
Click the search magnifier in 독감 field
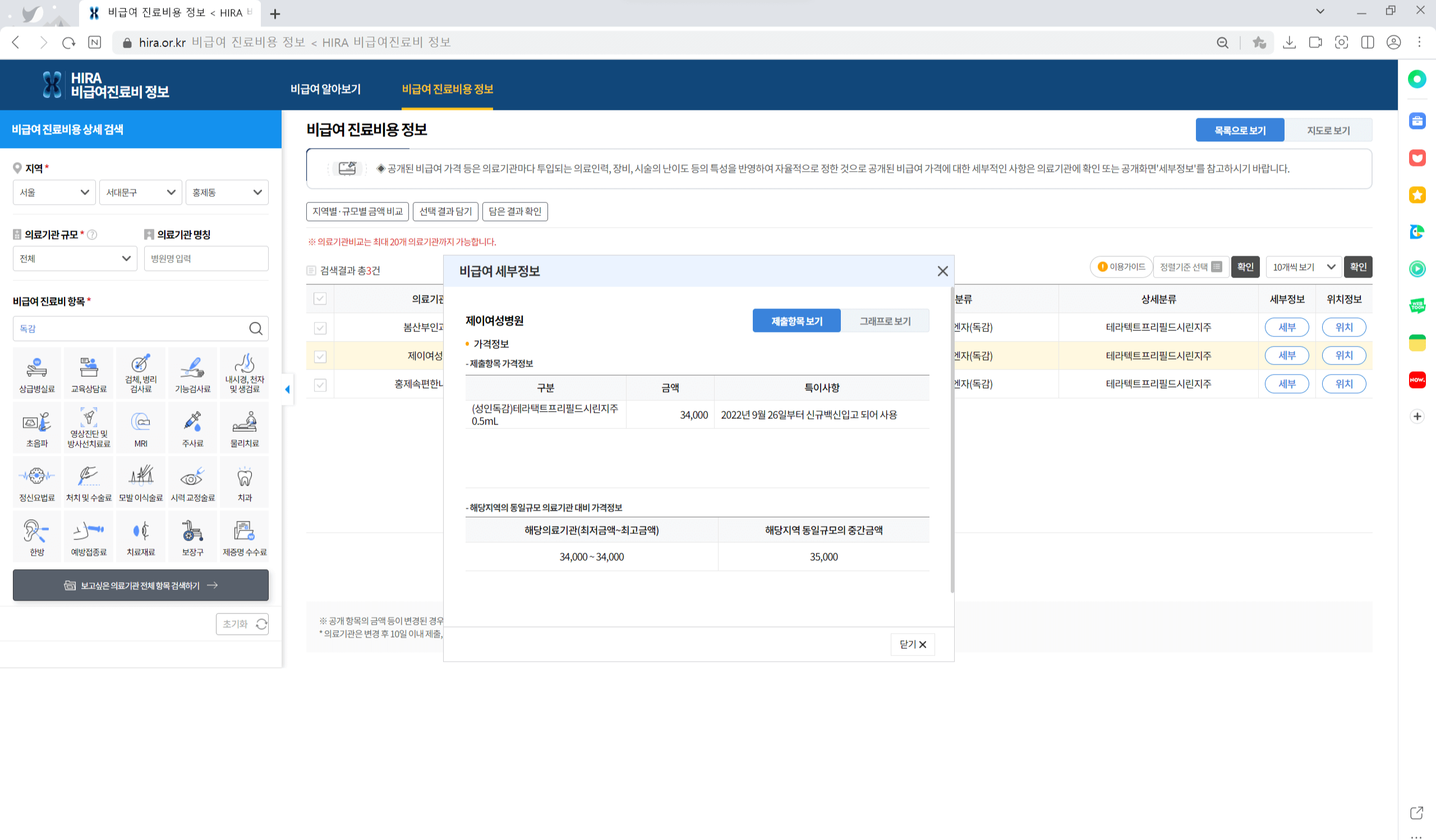point(256,329)
